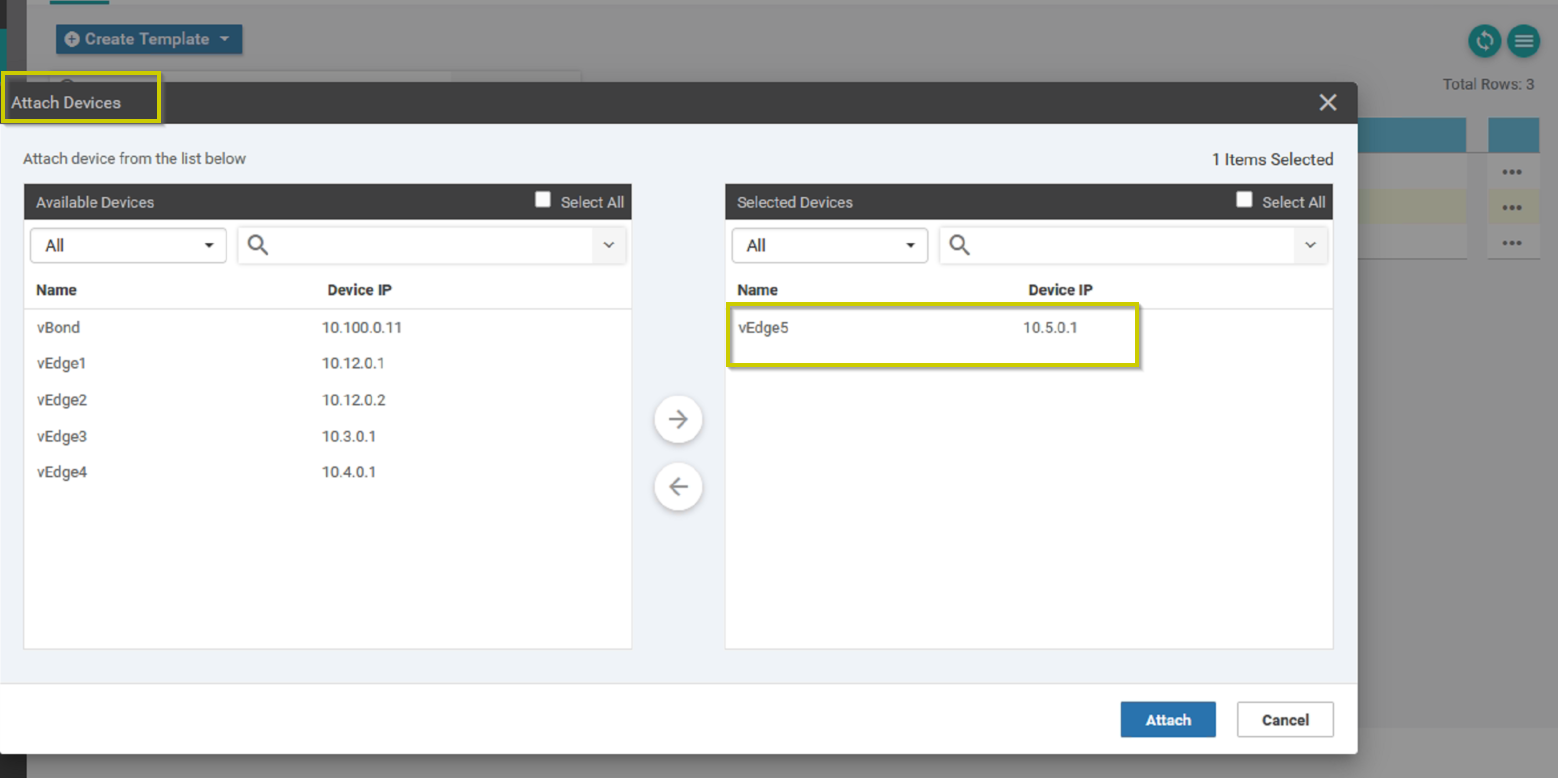Screen dimensions: 1558x778
Task: Open the Create Template dropdown button
Action: 149,39
